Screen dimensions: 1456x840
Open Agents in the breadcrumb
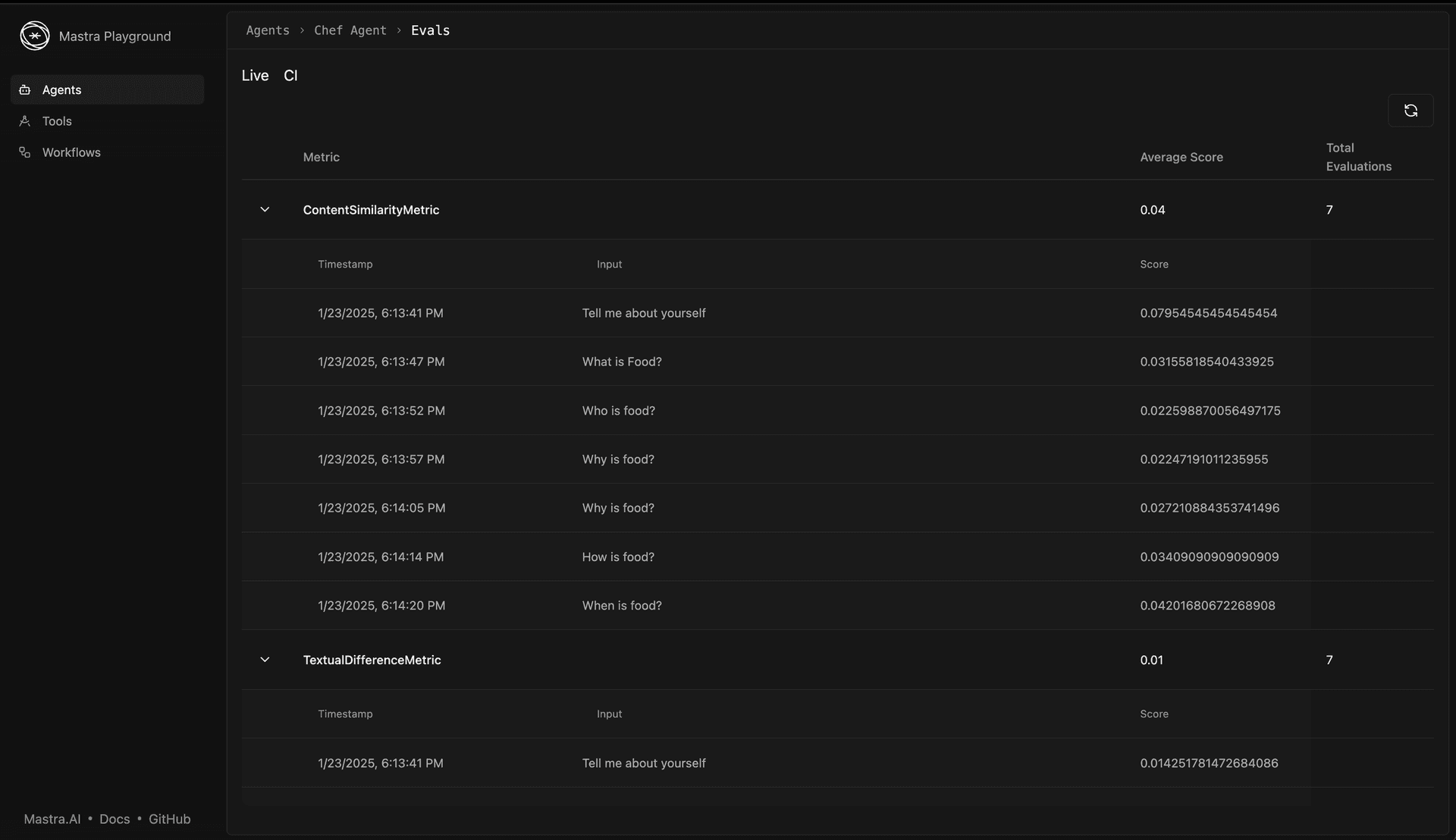click(x=268, y=30)
